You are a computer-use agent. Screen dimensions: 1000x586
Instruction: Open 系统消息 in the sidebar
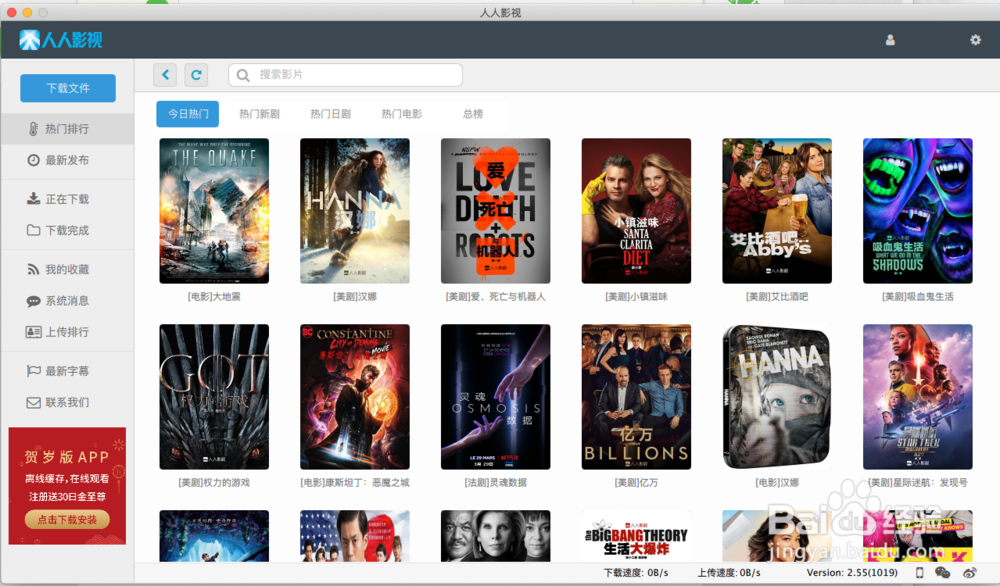click(67, 301)
